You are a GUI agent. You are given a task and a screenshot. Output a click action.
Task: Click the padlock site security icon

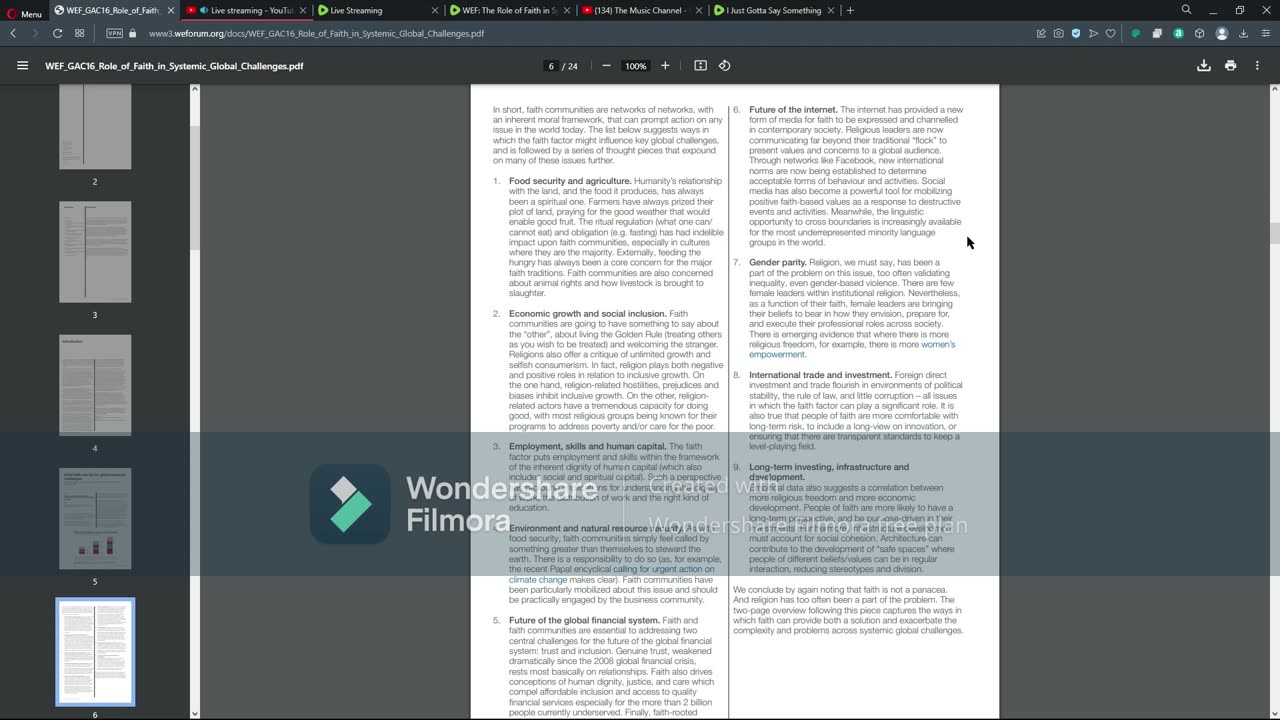coord(132,33)
